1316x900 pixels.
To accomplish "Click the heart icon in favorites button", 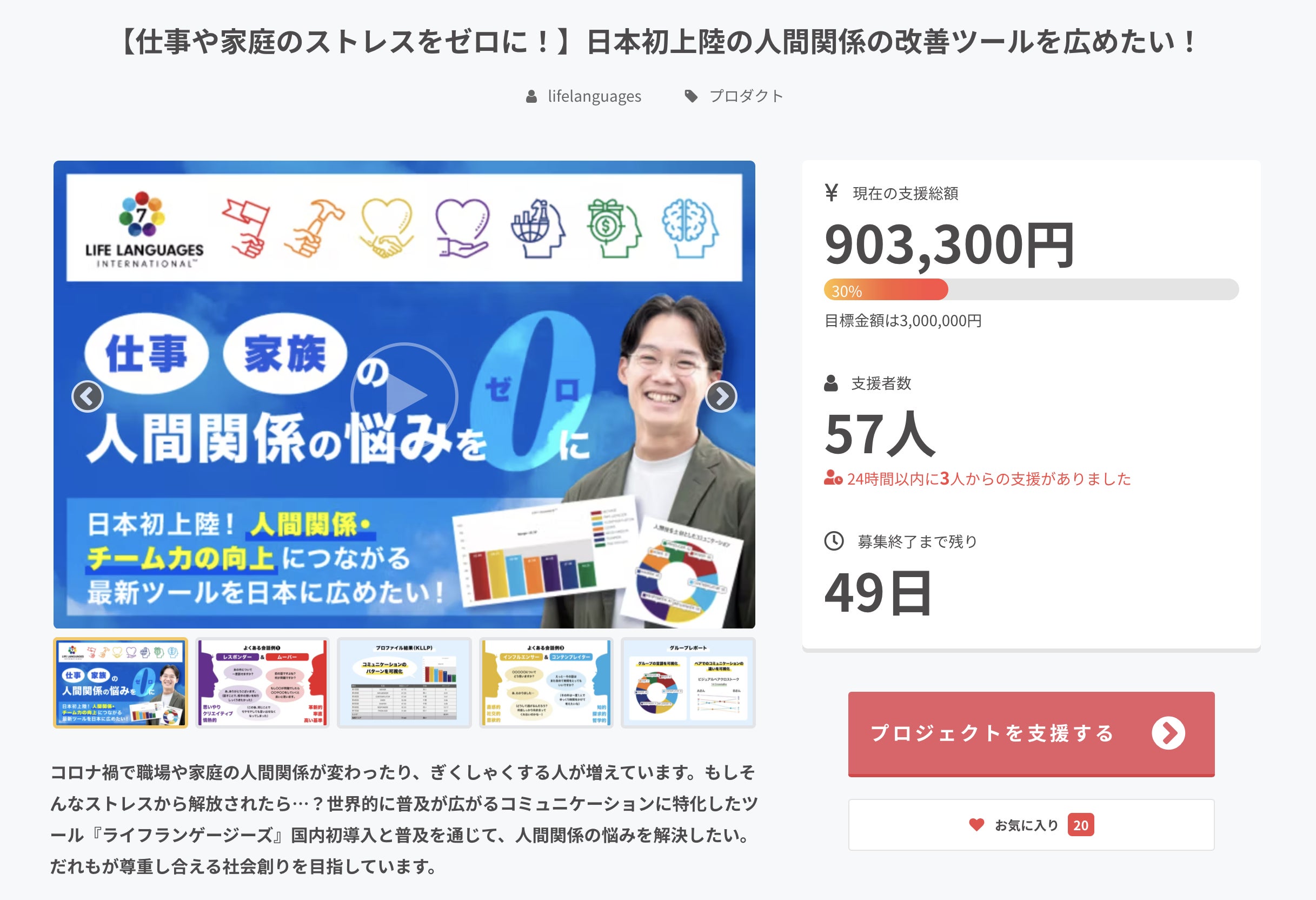I will click(976, 825).
